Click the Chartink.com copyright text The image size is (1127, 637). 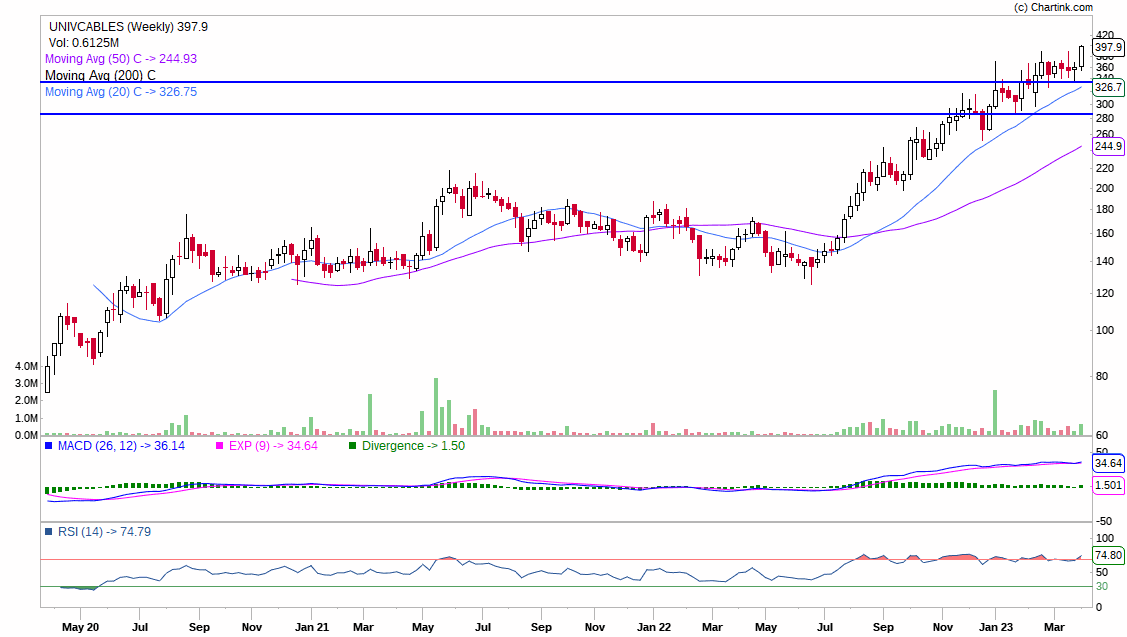click(x=1053, y=7)
